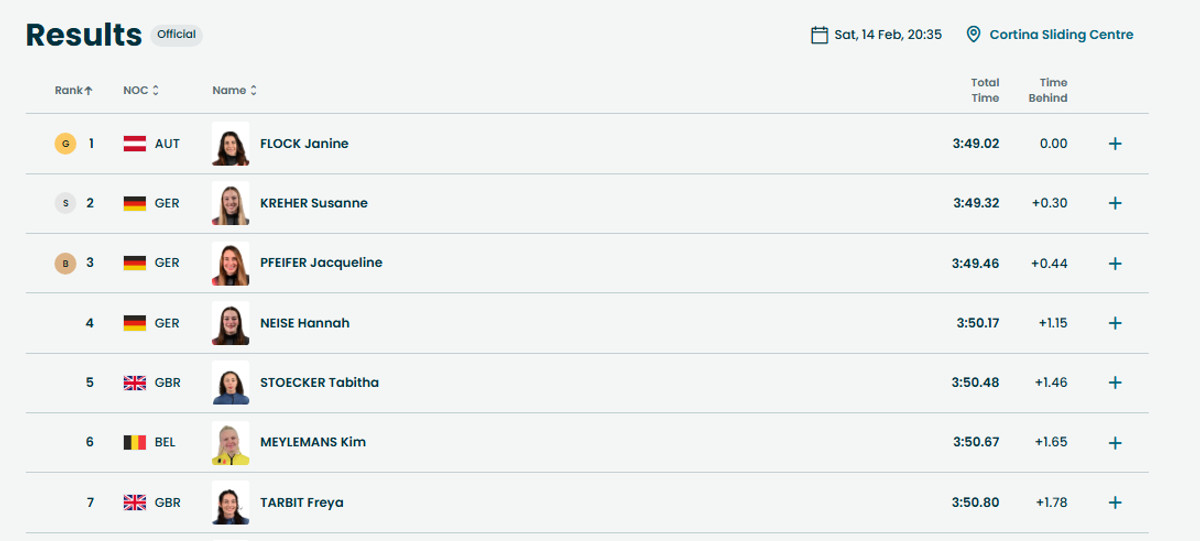This screenshot has width=1200, height=541.
Task: Click the silver medal icon beside rank 2
Action: click(x=65, y=203)
